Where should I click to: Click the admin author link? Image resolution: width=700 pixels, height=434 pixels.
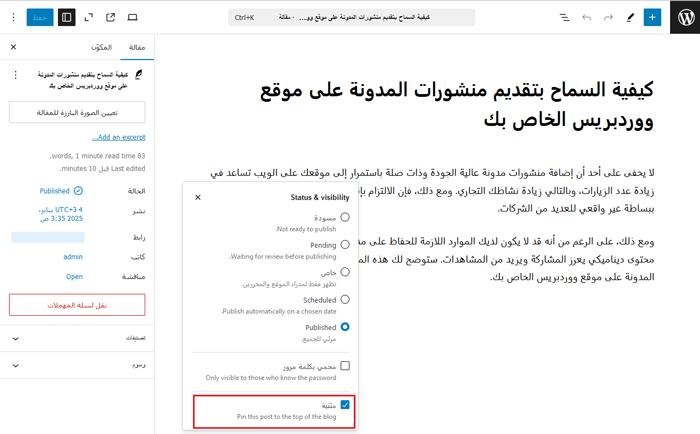(x=73, y=257)
